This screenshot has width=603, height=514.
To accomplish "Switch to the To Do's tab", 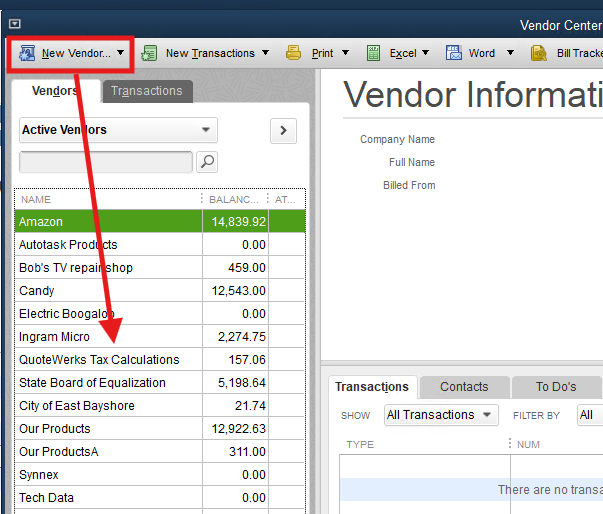I will tap(557, 387).
